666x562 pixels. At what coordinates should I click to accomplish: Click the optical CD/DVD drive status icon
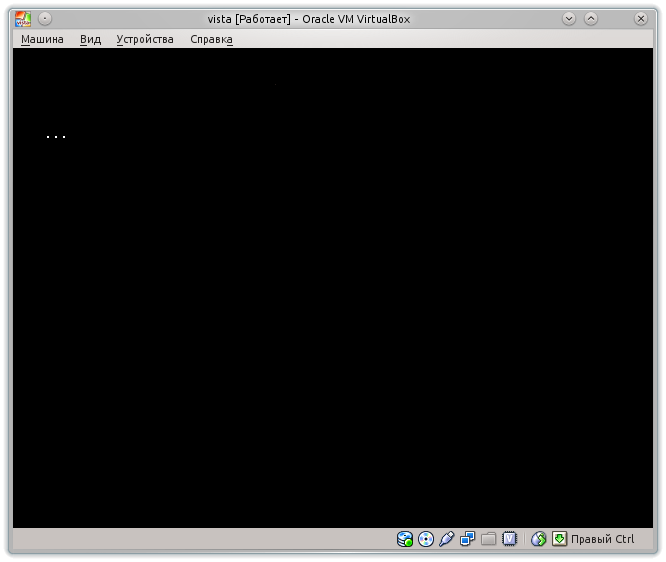(x=426, y=539)
